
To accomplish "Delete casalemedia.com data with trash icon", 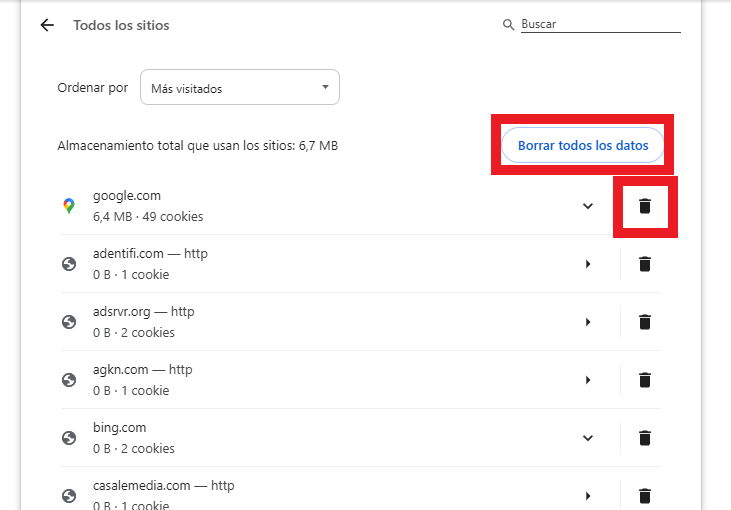I will [x=645, y=496].
